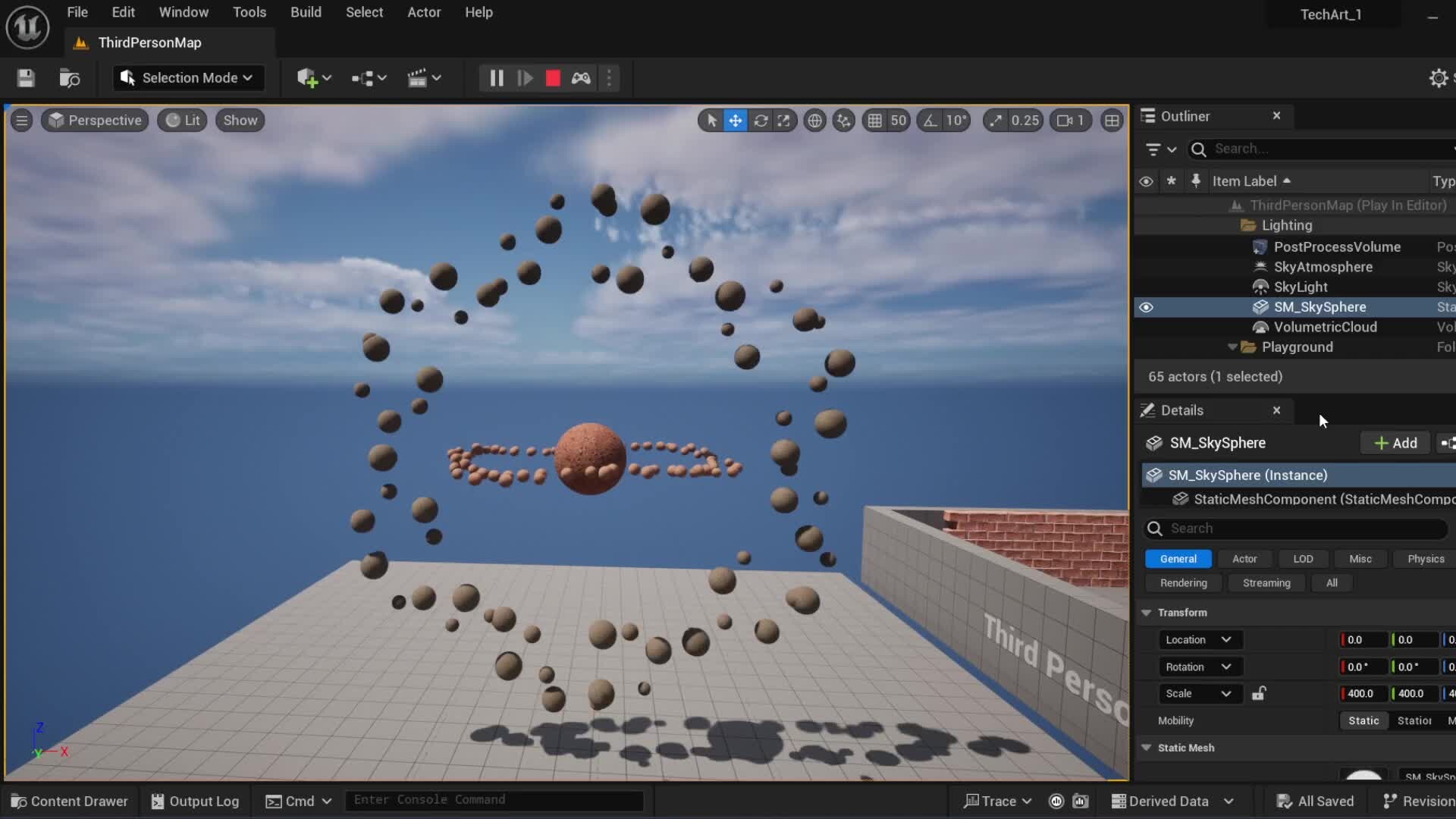Select the Rotate transform tool
The height and width of the screenshot is (819, 1456).
tap(761, 121)
